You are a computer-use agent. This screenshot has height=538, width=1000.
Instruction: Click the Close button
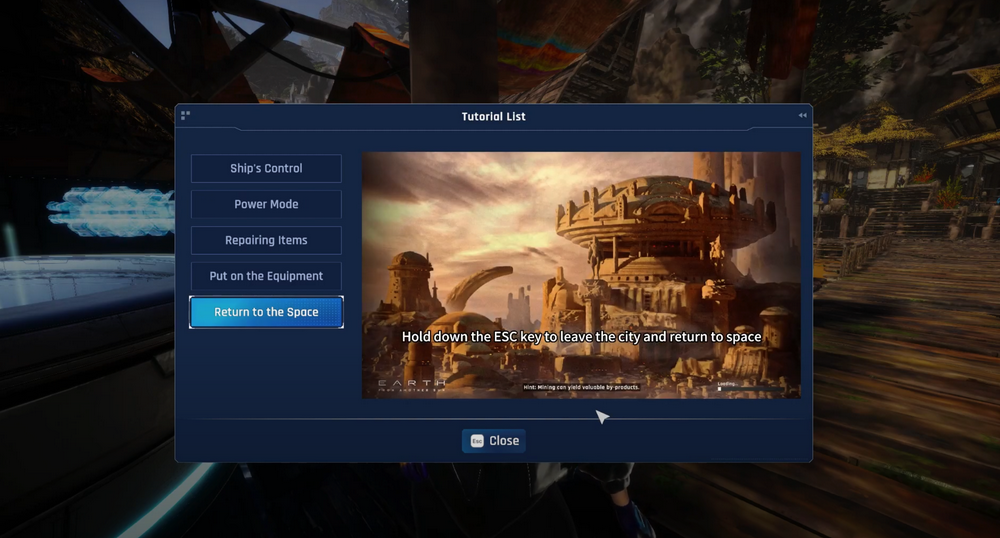click(x=494, y=440)
